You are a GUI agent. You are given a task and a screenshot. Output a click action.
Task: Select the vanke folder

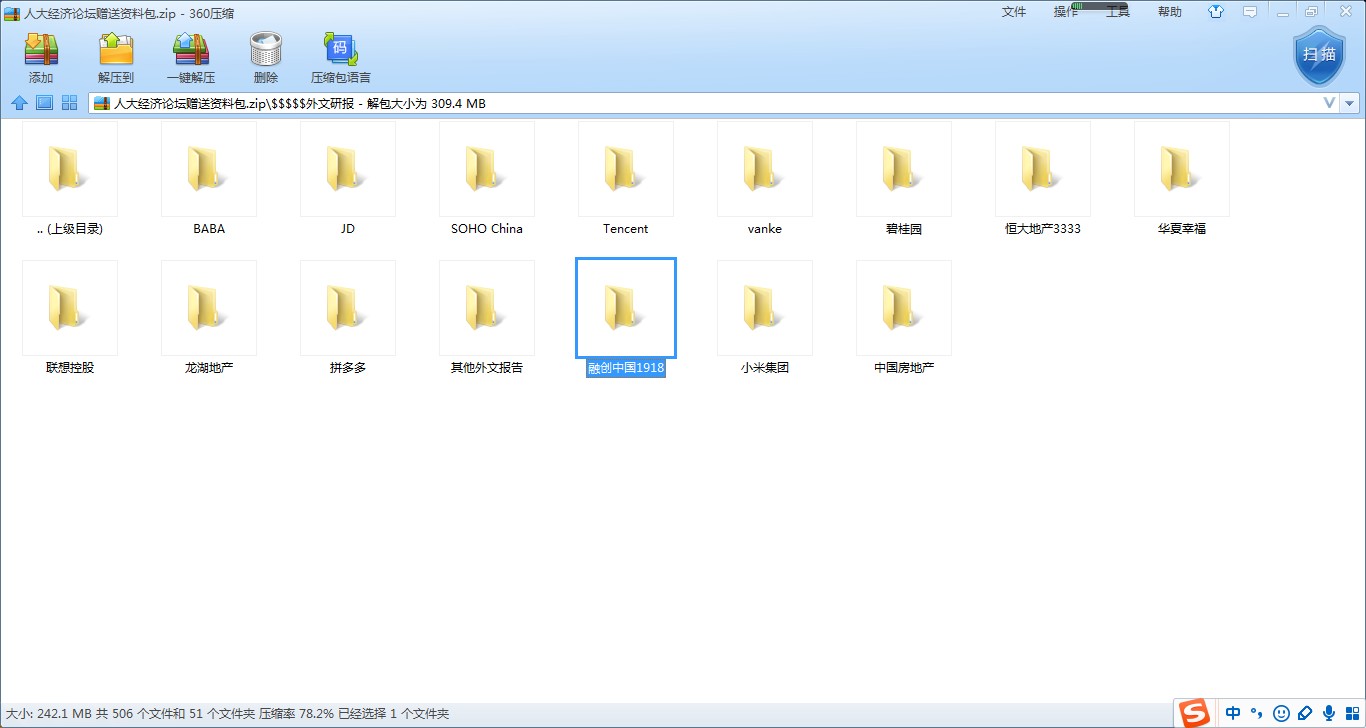coord(764,180)
